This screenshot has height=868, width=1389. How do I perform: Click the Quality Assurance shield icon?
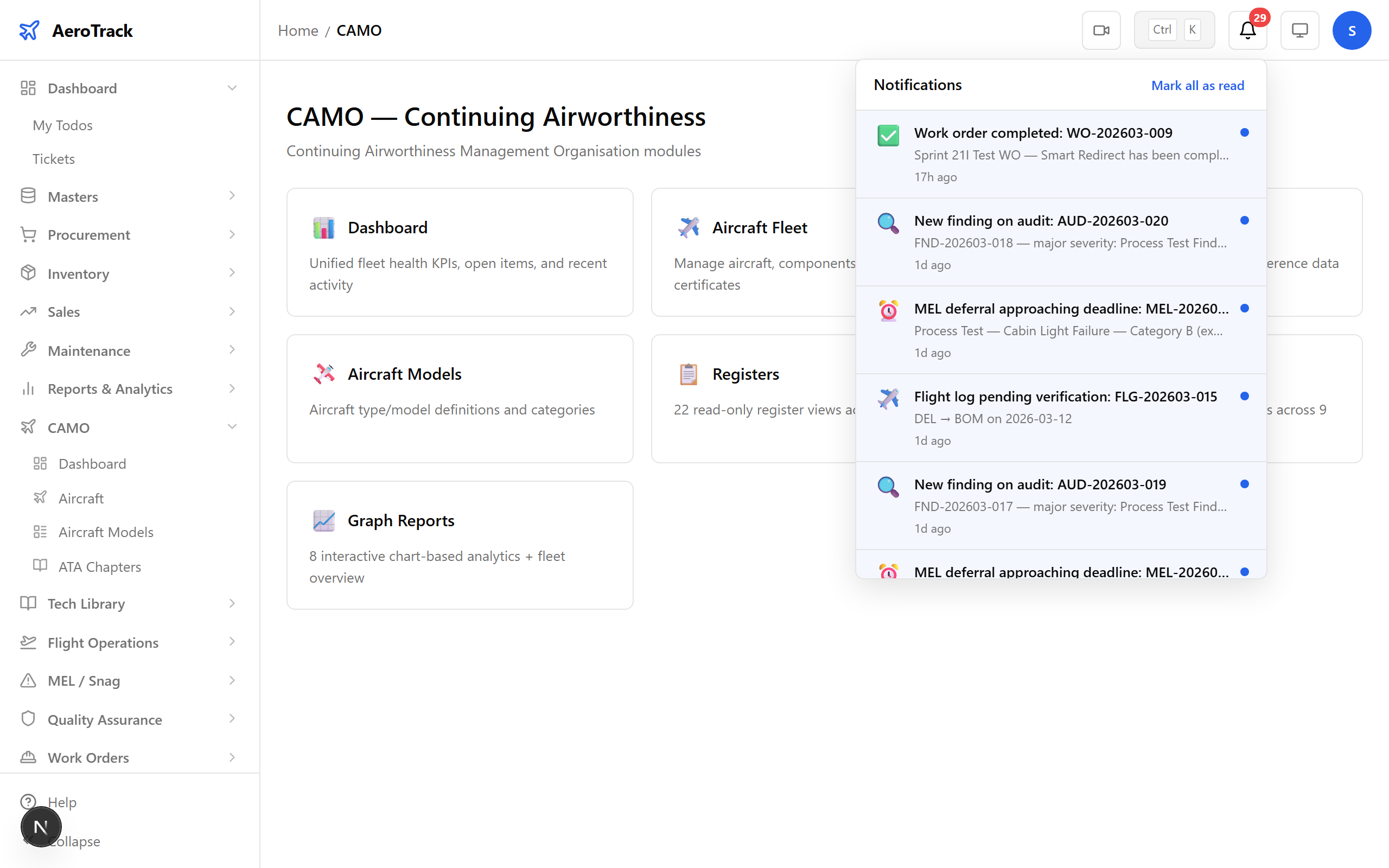pos(28,719)
